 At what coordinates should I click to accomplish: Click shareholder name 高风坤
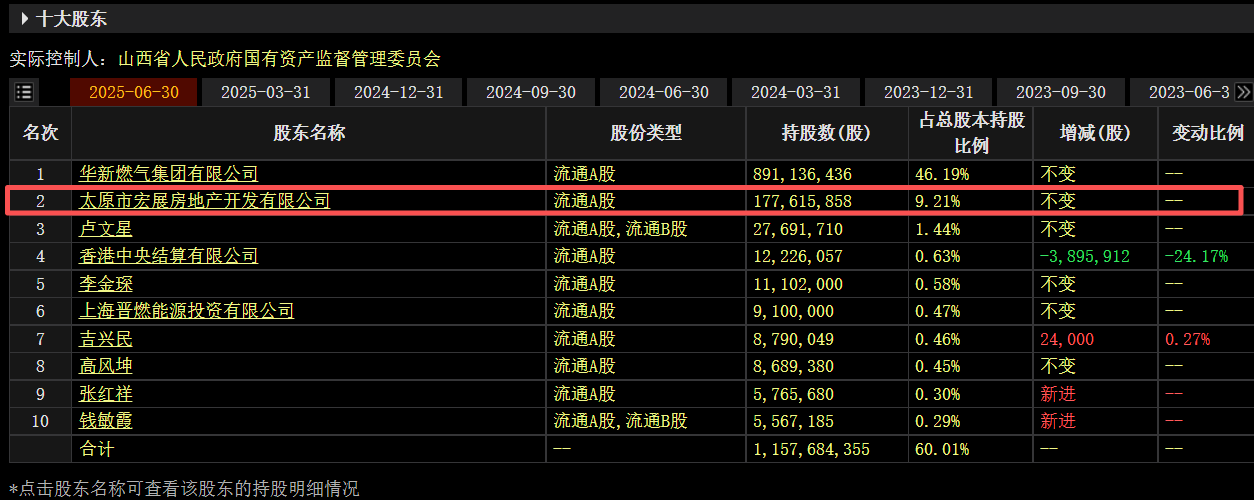106,366
